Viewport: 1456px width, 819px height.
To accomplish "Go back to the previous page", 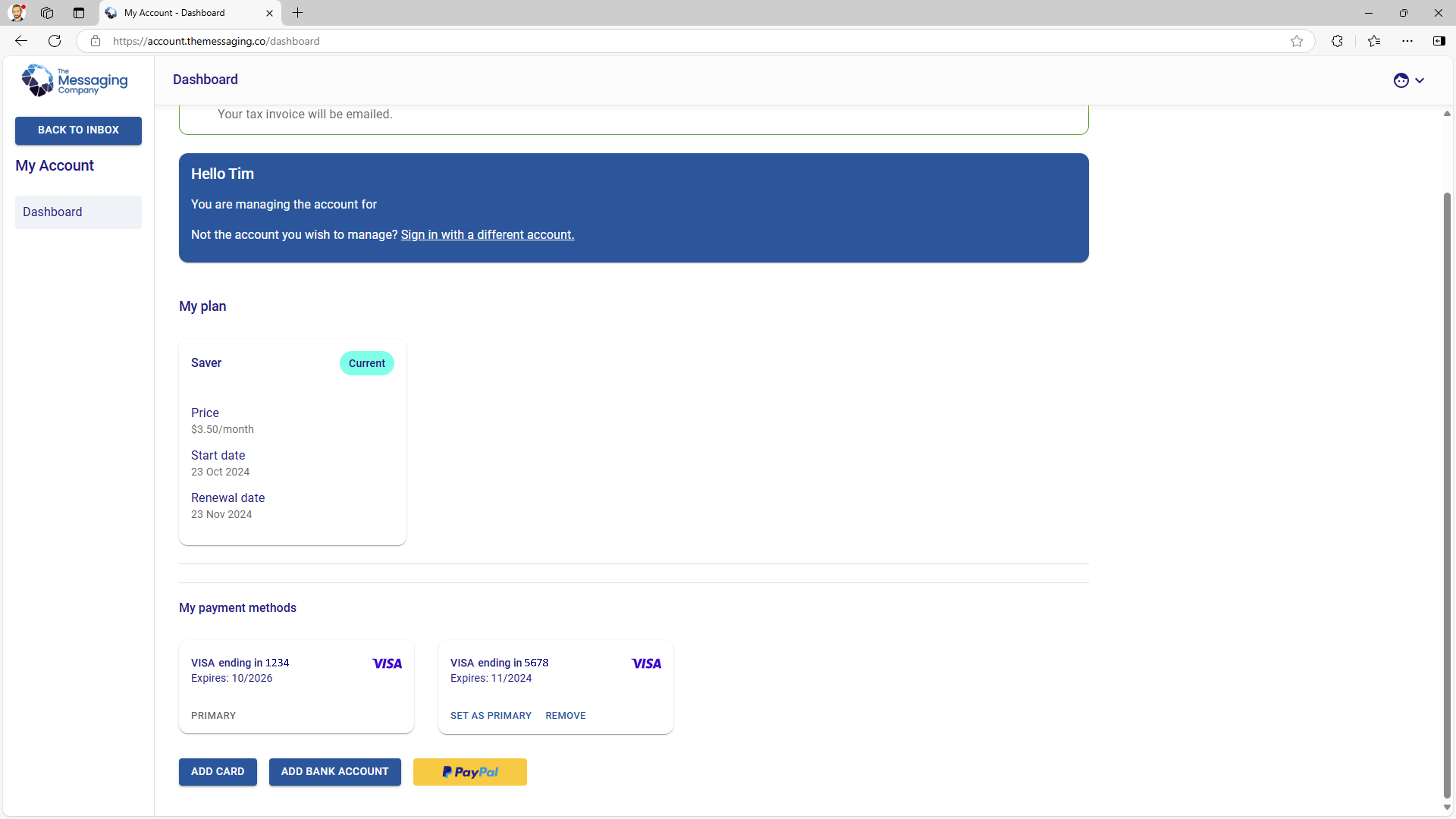I will 21,41.
